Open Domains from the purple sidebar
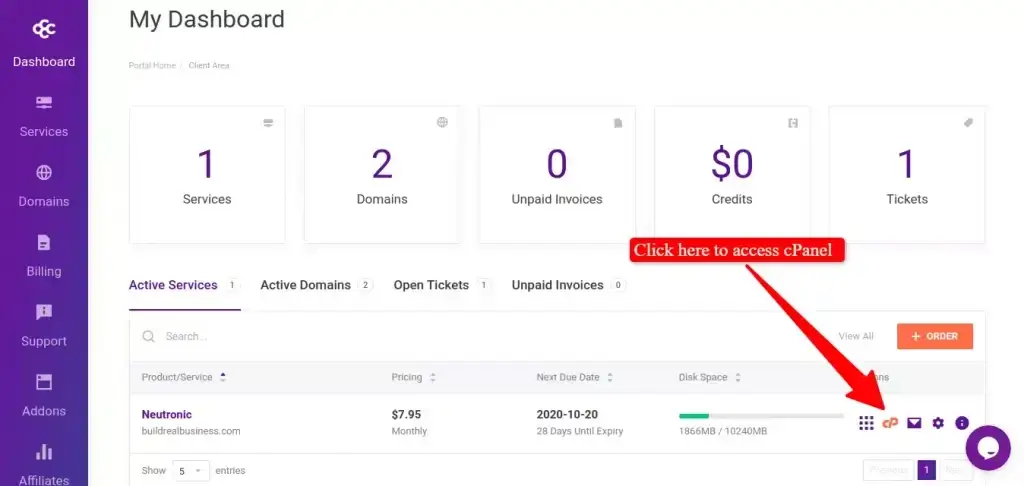This screenshot has height=486, width=1024. click(44, 187)
